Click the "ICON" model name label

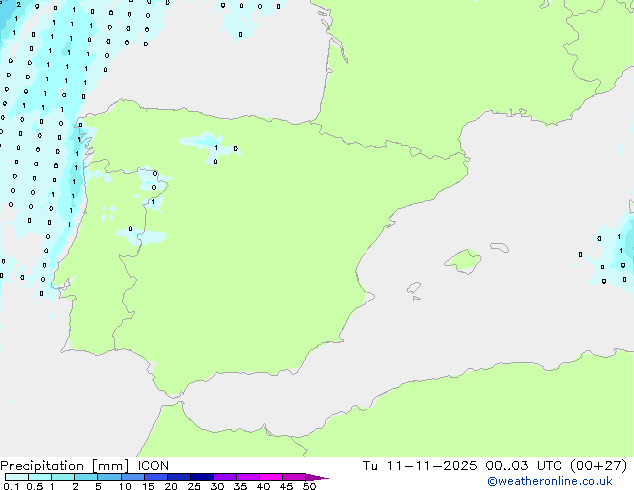153,466
